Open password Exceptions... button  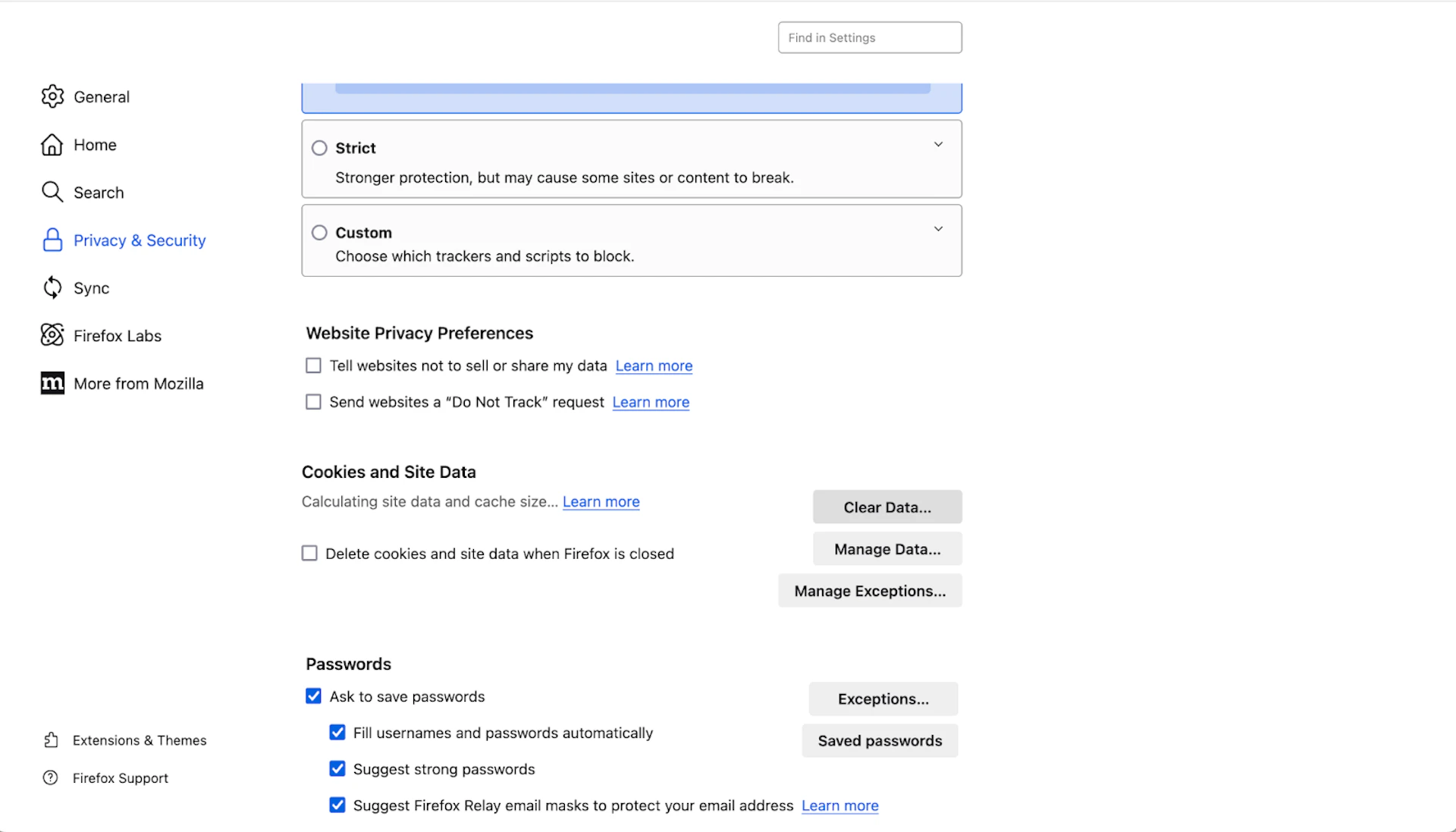click(x=883, y=699)
